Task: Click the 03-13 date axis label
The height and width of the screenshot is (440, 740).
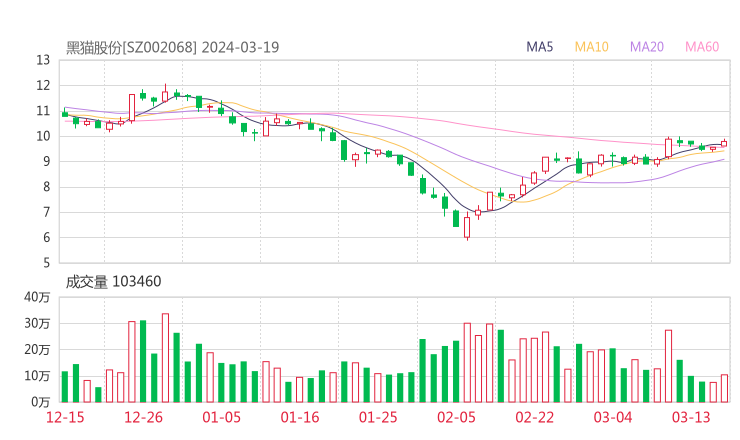Action: pos(691,417)
